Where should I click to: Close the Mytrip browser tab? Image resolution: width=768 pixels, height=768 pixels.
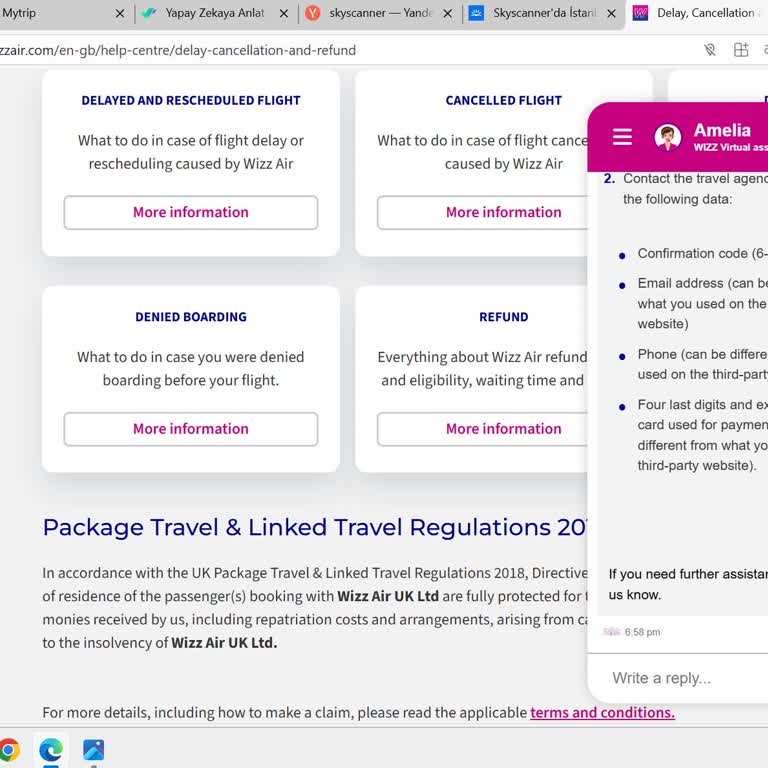point(120,14)
